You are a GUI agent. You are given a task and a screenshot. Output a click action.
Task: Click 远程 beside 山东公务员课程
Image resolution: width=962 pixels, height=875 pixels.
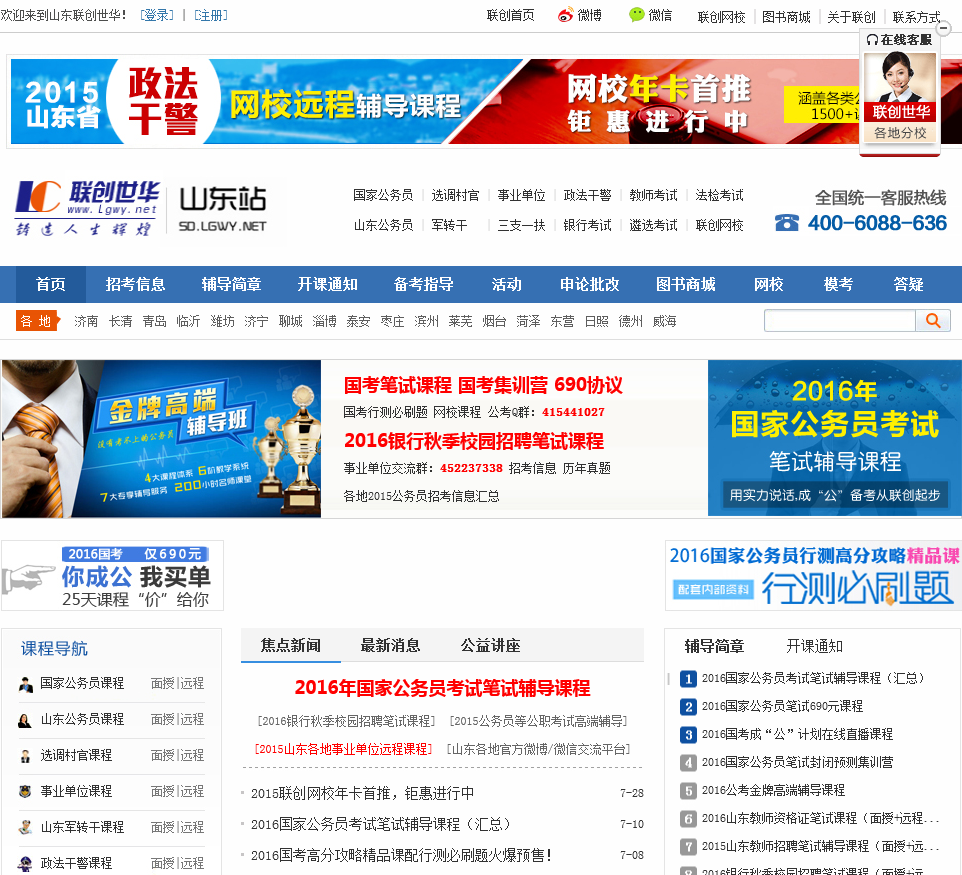pyautogui.click(x=192, y=719)
